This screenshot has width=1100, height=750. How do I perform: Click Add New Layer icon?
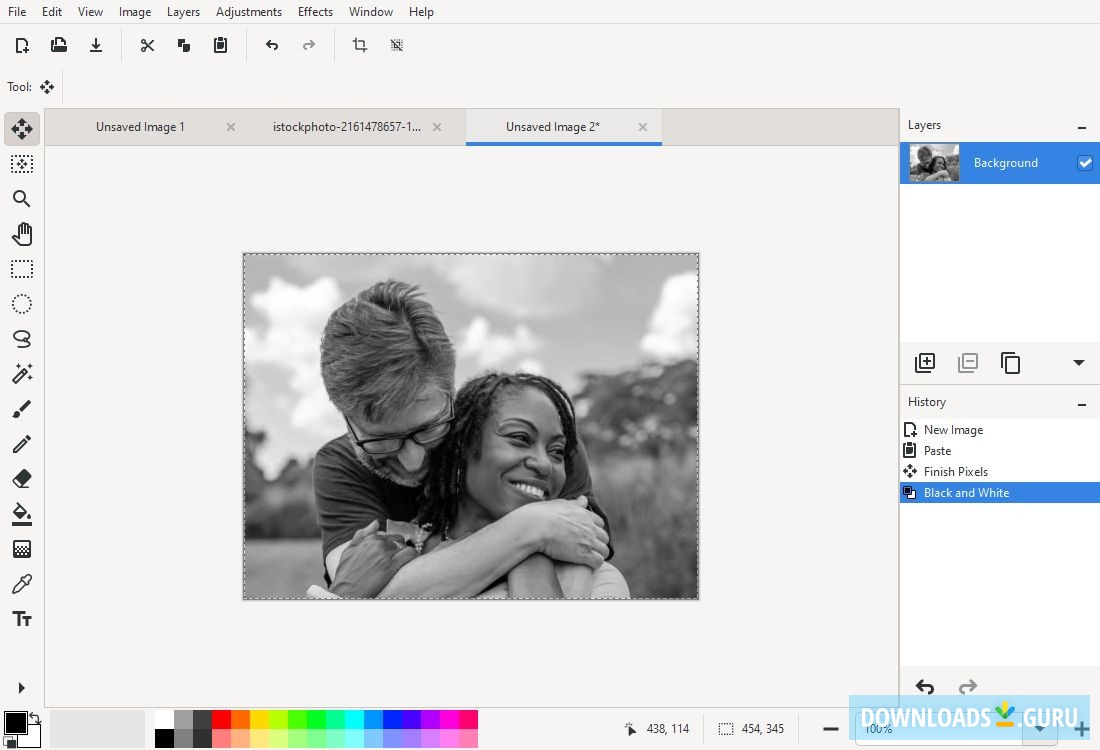[x=925, y=363]
